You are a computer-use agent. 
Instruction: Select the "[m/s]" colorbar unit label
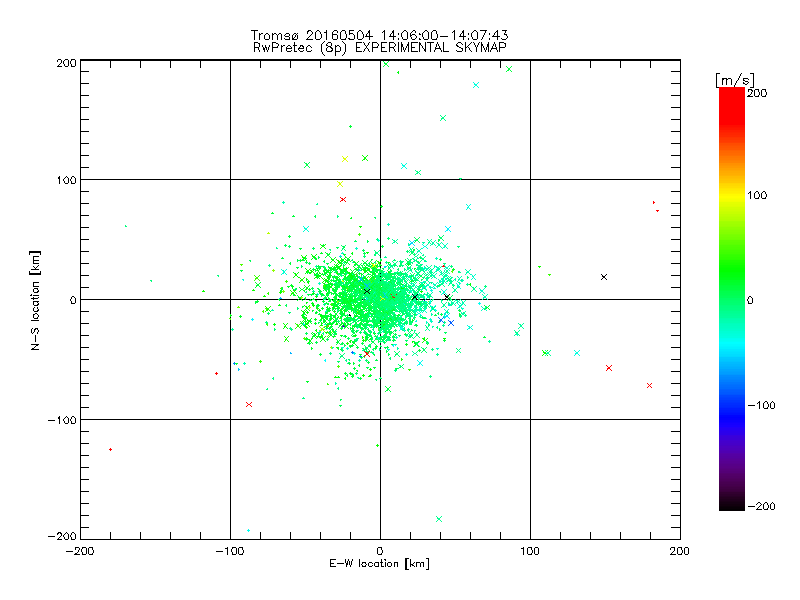pyautogui.click(x=735, y=80)
